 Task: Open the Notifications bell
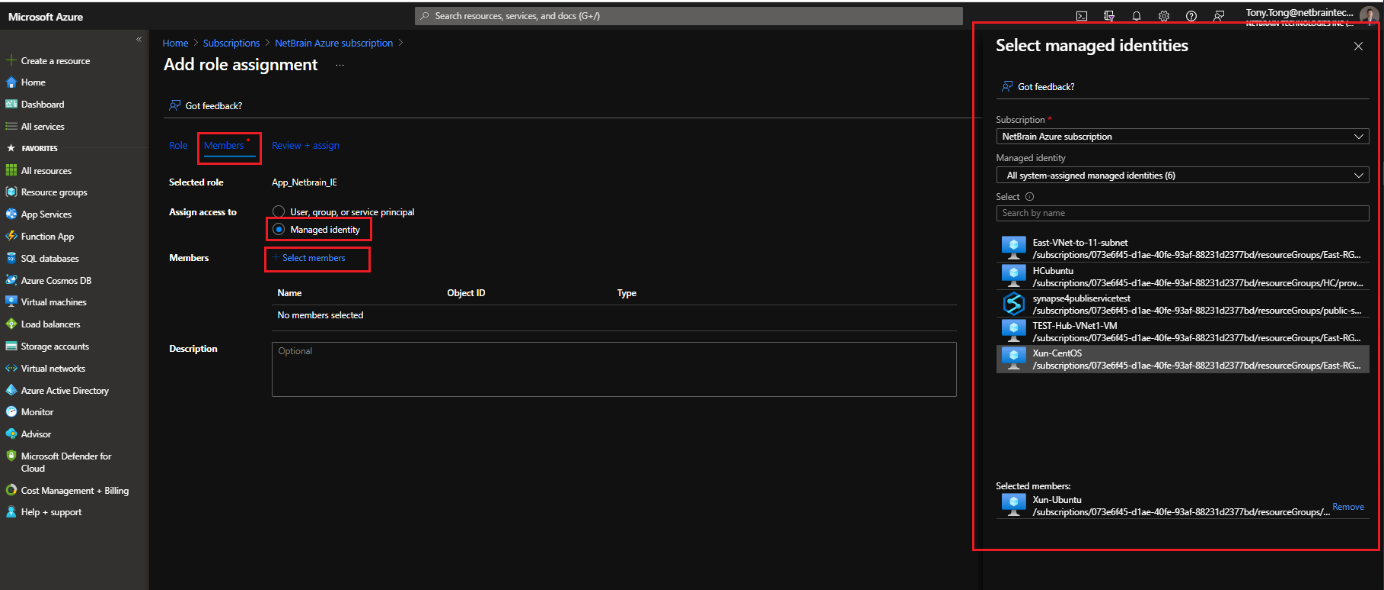tap(1136, 15)
